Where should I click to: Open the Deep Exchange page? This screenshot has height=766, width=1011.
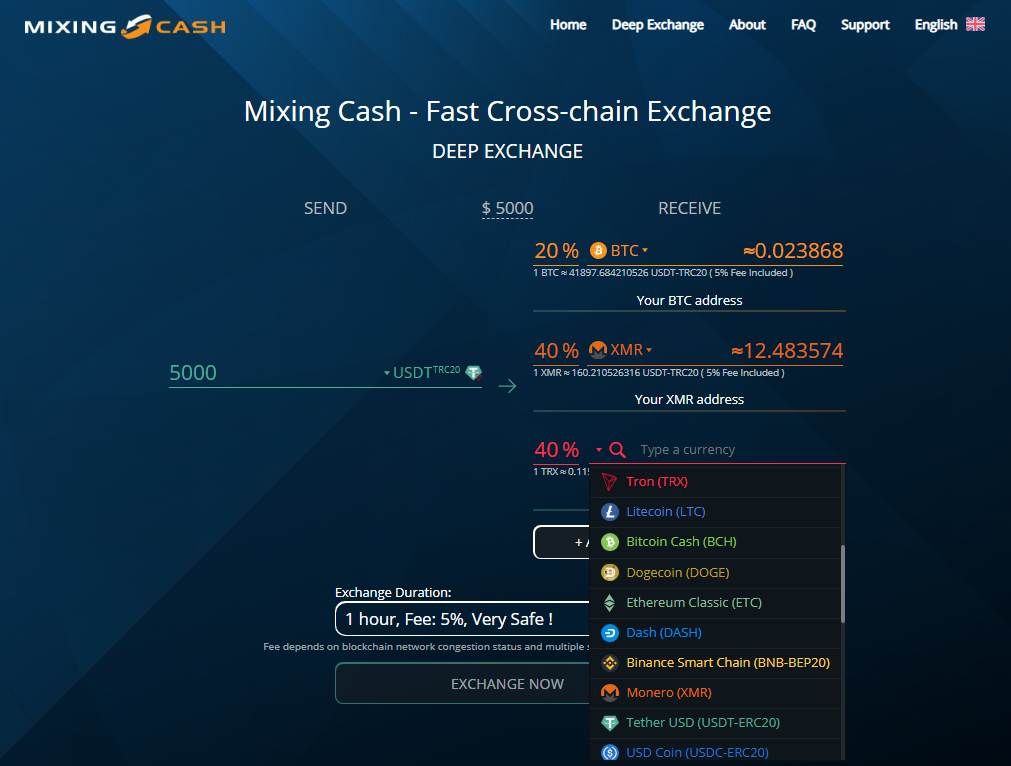tap(658, 25)
